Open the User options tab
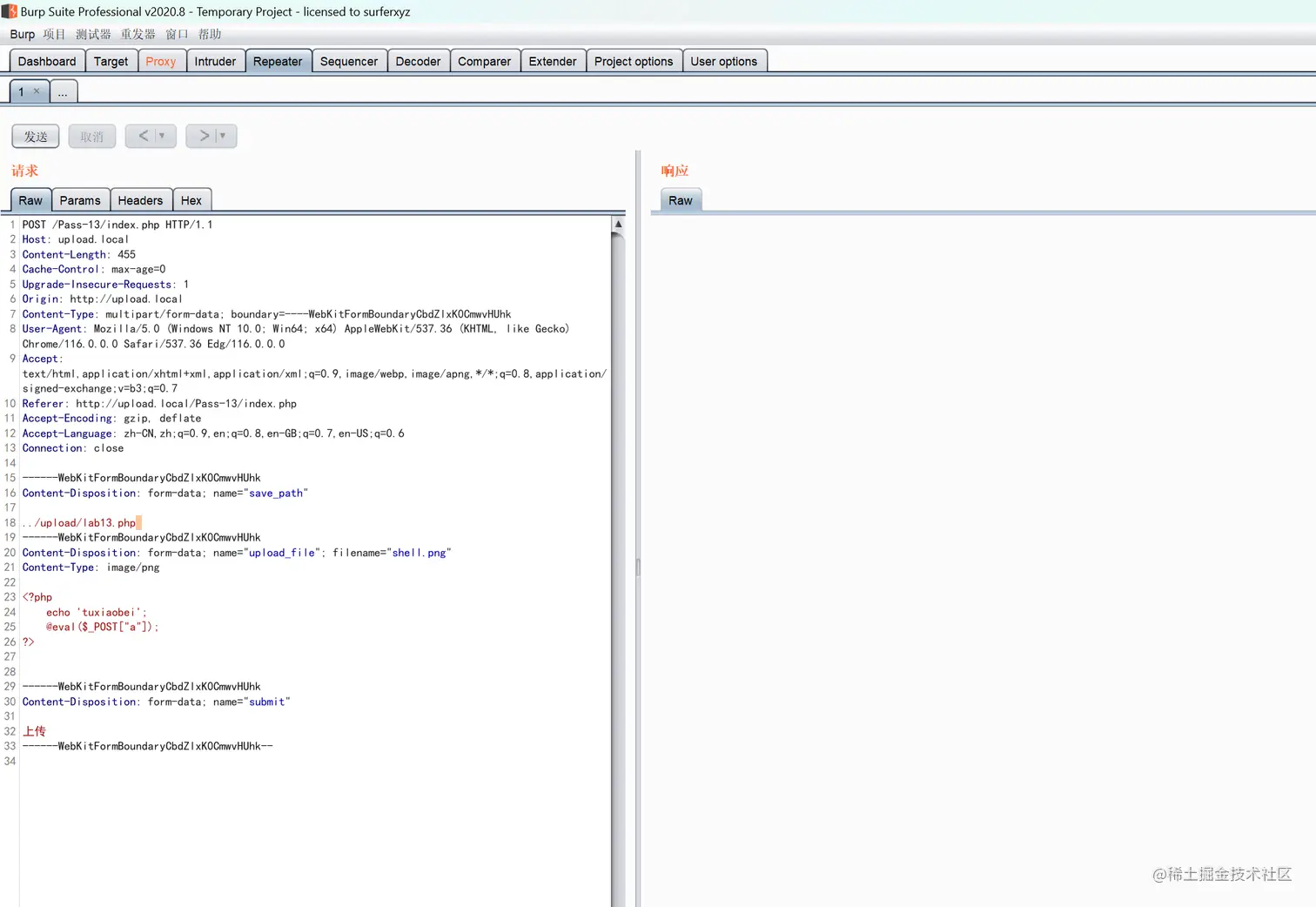The height and width of the screenshot is (907, 1316). pyautogui.click(x=724, y=61)
